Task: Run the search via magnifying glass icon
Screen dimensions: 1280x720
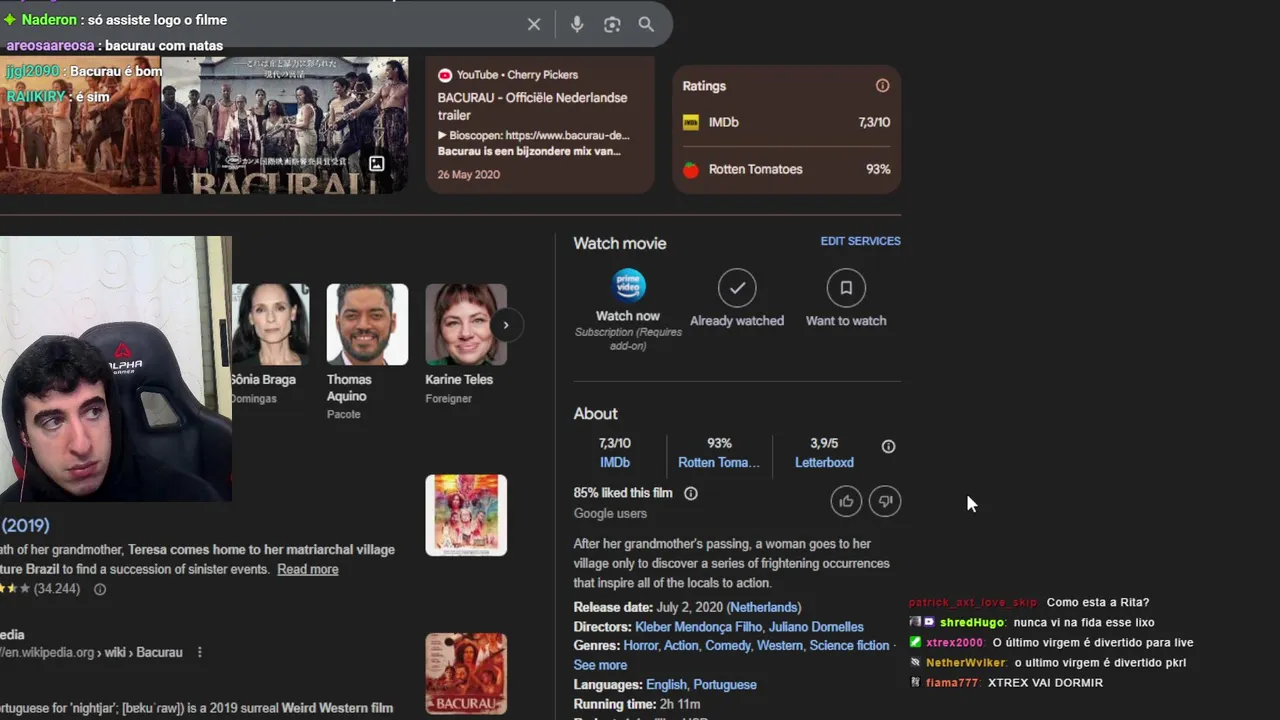Action: 646,24
